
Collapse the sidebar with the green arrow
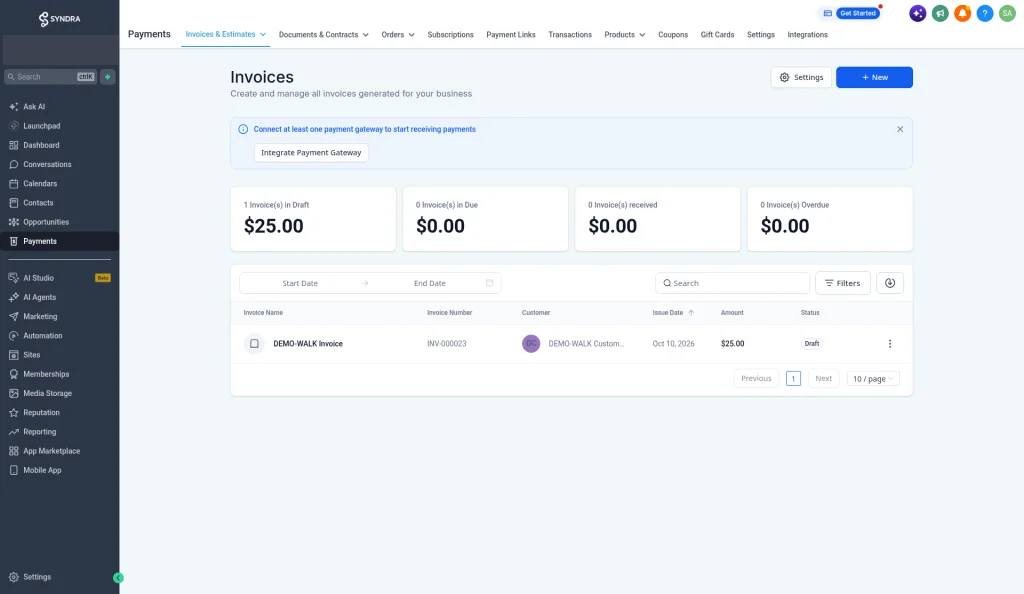118,578
